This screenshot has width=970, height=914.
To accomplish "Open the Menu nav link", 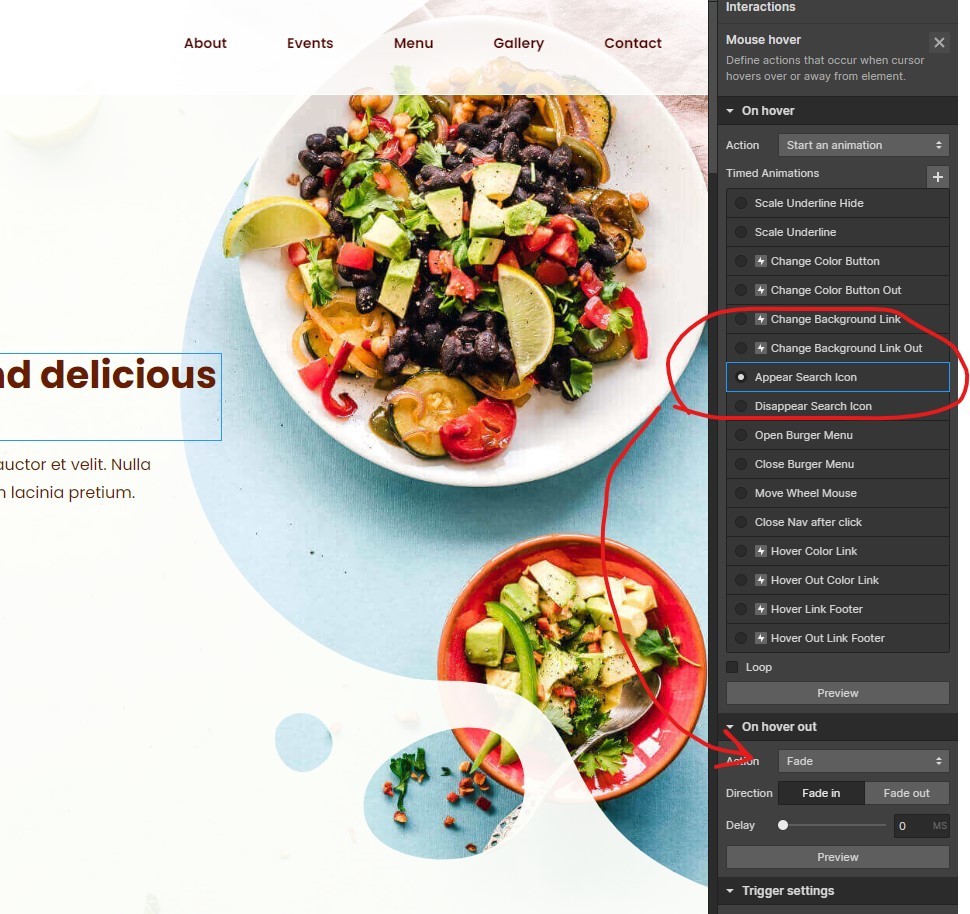I will (x=413, y=43).
